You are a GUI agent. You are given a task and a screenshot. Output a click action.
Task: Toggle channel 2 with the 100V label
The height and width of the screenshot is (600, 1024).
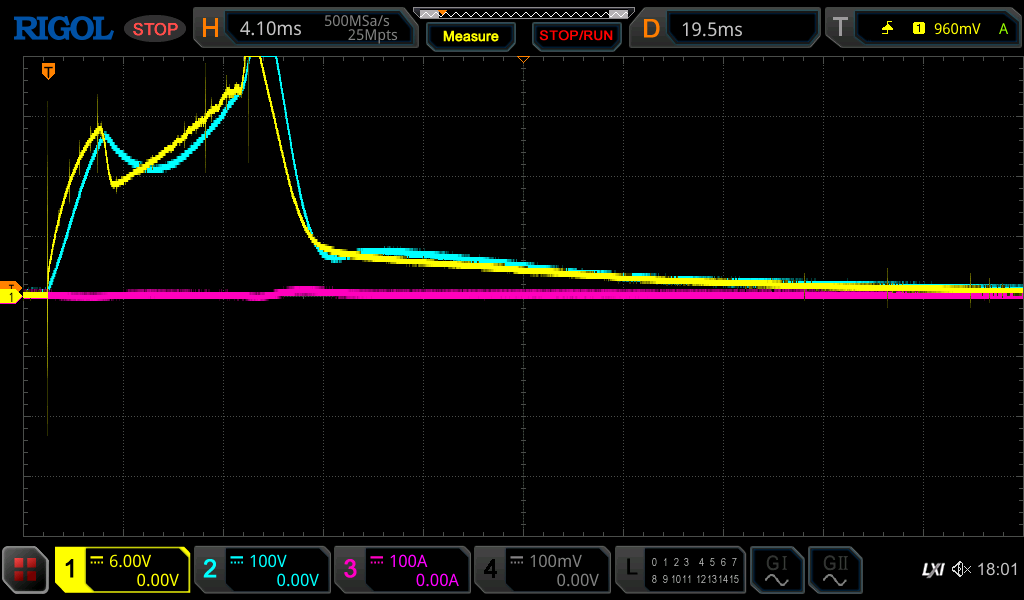(x=260, y=570)
